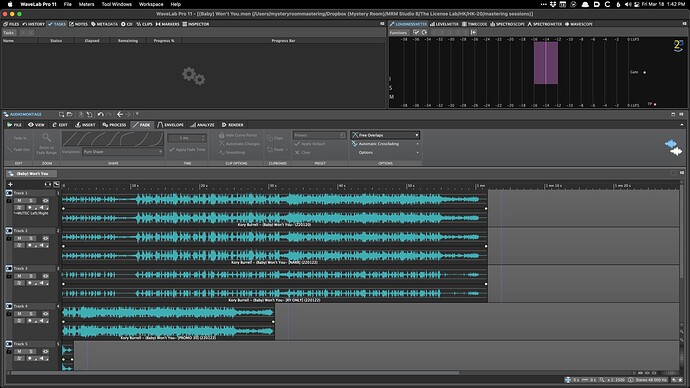Toggle Track 4 monitor eye icon
The width and height of the screenshot is (690, 388).
45,314
